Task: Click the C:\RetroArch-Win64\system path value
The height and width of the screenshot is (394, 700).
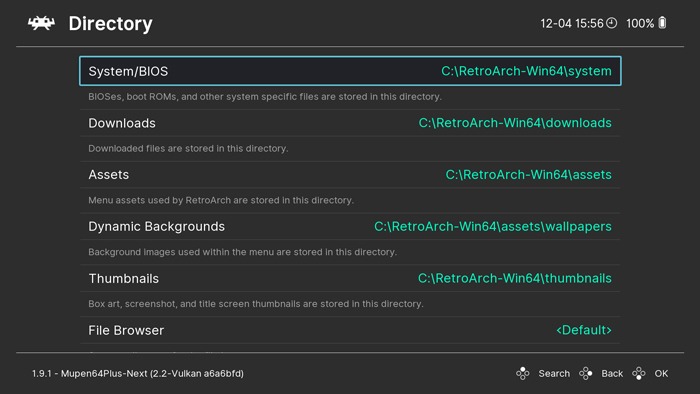Action: click(526, 71)
